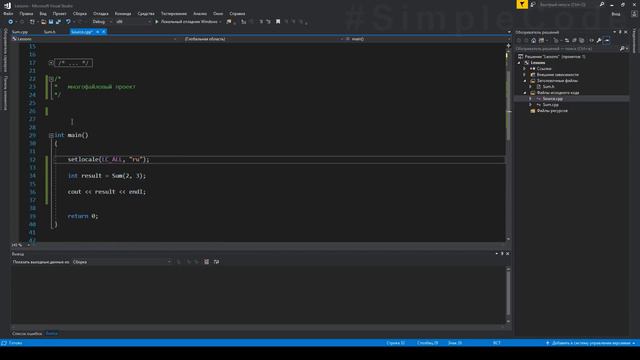Click the find in files toolbar icon

[x=229, y=22]
